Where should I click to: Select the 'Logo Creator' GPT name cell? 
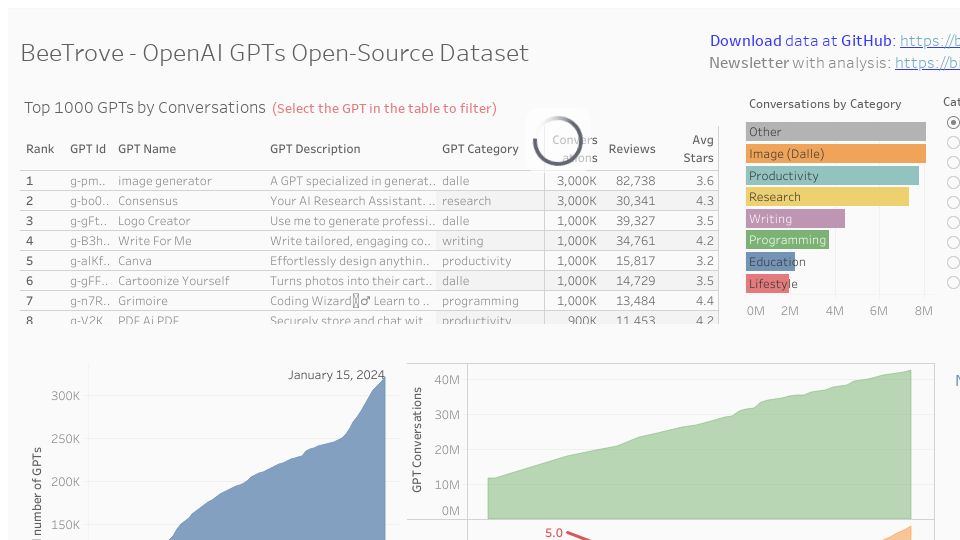154,220
